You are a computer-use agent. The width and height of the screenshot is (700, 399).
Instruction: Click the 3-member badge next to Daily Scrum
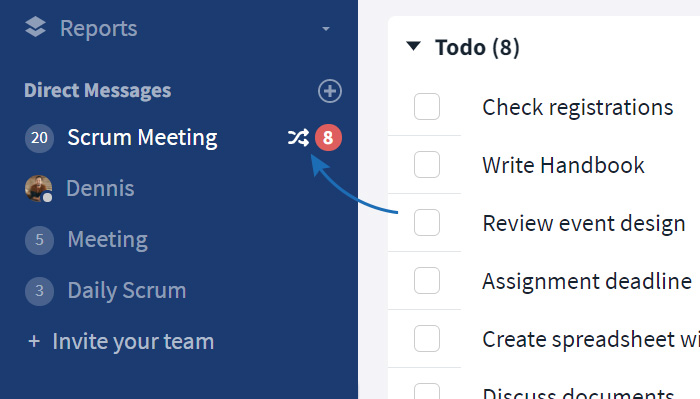point(39,291)
